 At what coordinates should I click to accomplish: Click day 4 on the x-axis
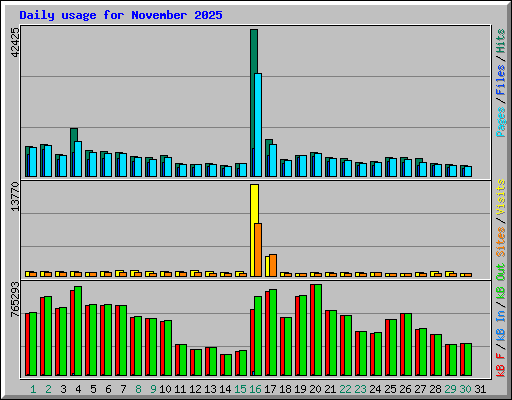pos(78,389)
